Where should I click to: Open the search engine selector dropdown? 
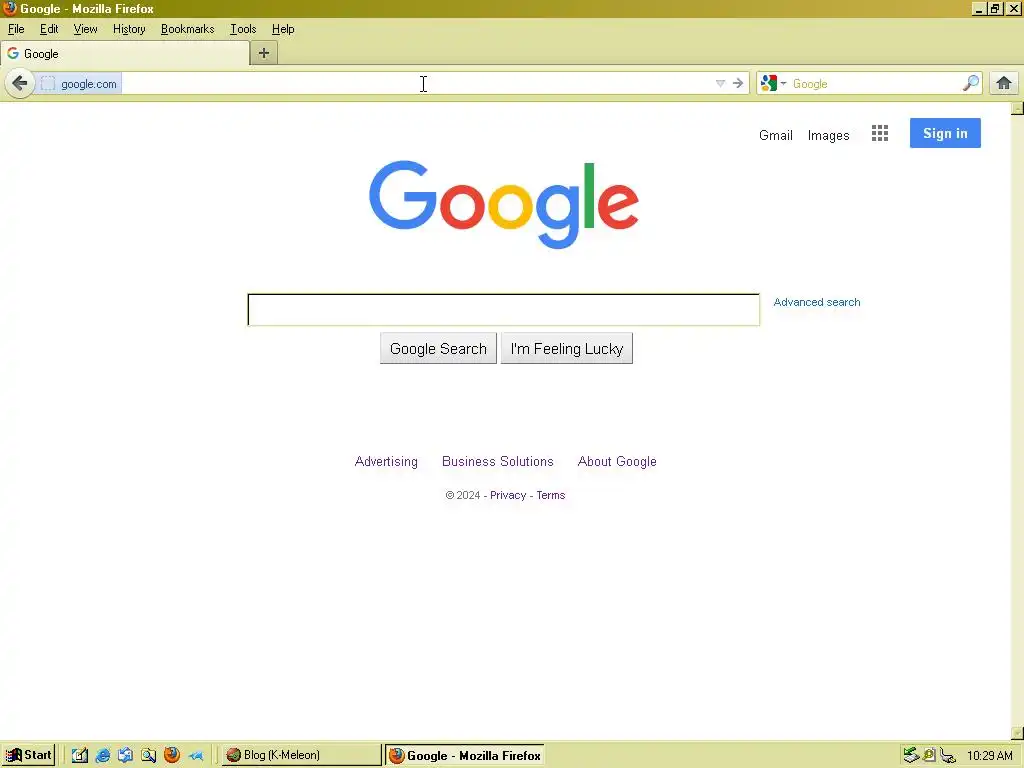tap(774, 84)
